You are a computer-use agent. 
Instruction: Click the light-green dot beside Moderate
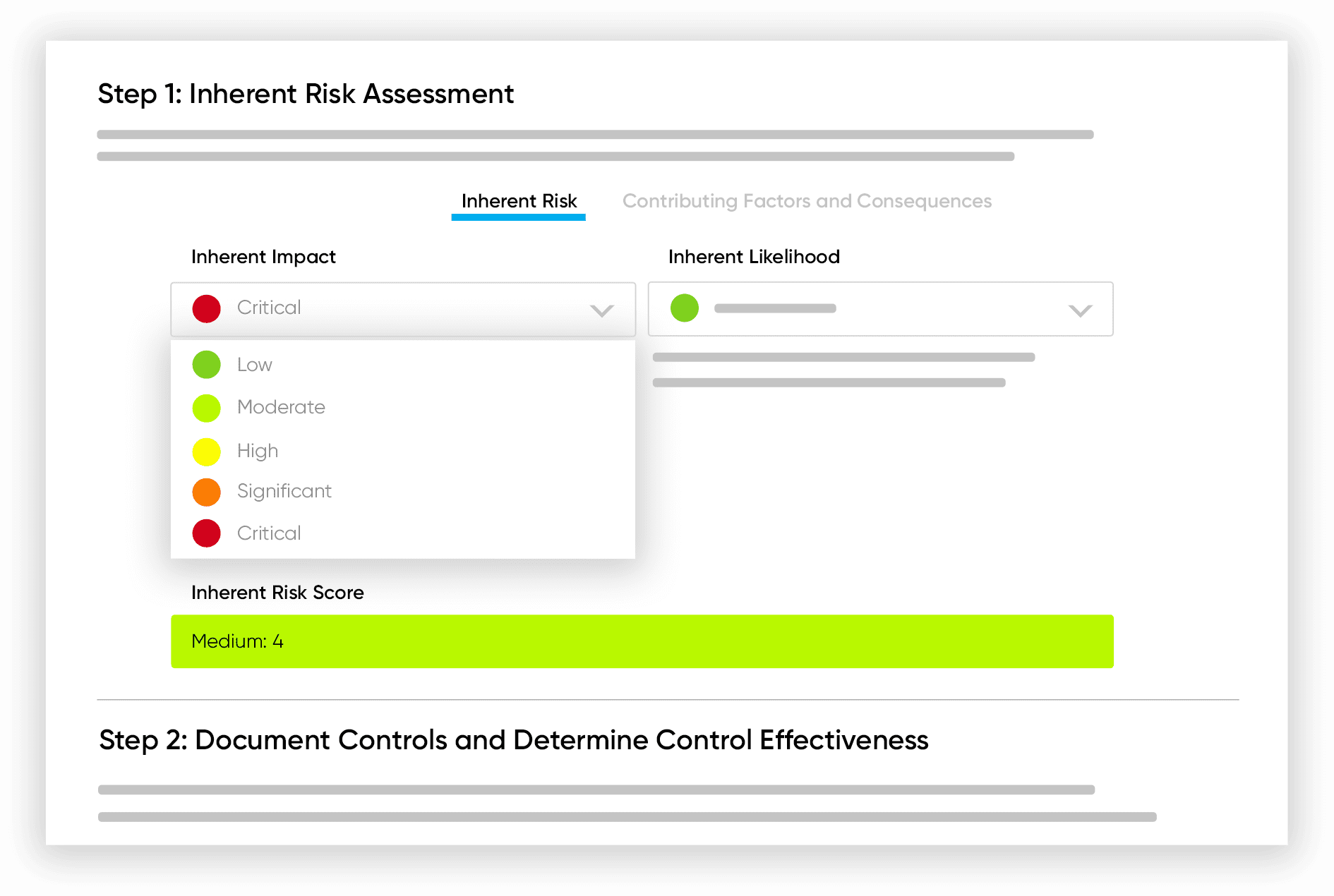click(x=205, y=408)
